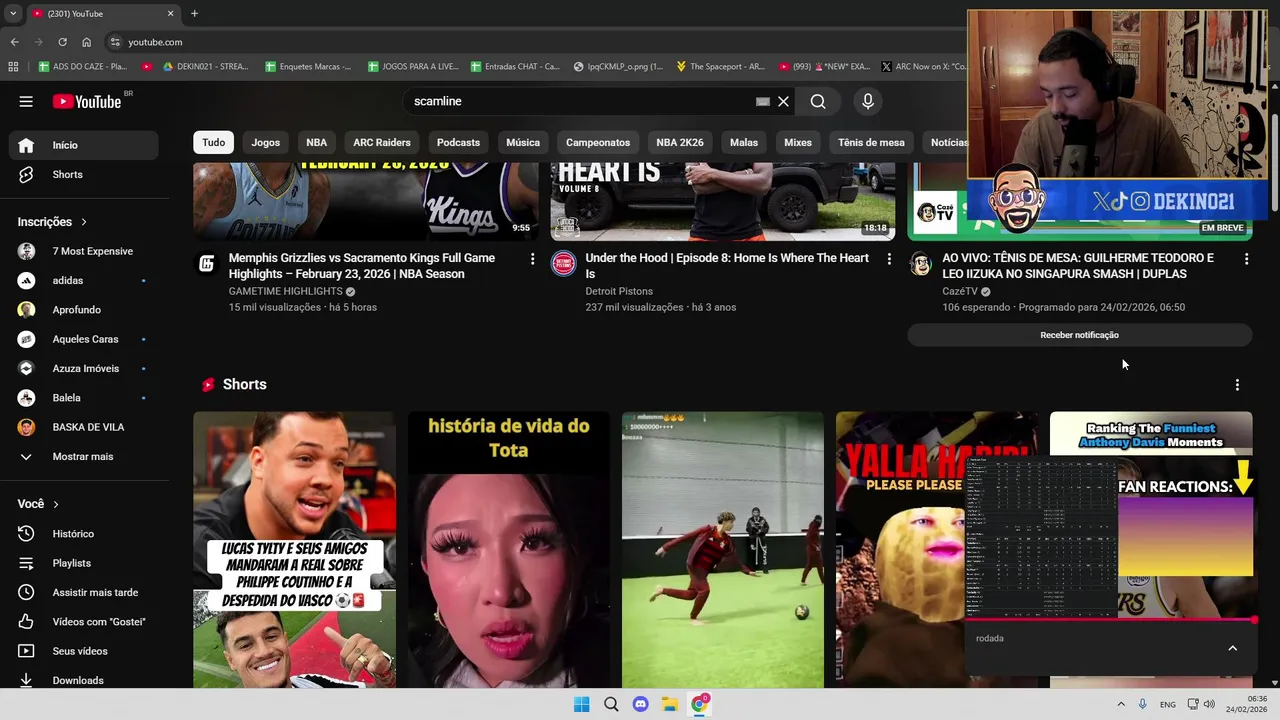Open CazéTV channel name link
The image size is (1280, 720).
960,291
